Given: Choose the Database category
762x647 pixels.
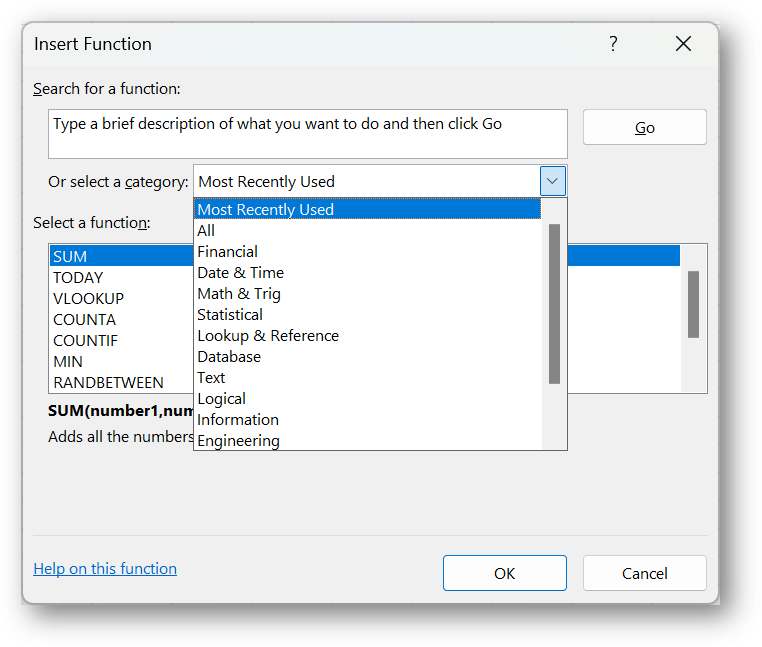Looking at the screenshot, I should click(367, 356).
